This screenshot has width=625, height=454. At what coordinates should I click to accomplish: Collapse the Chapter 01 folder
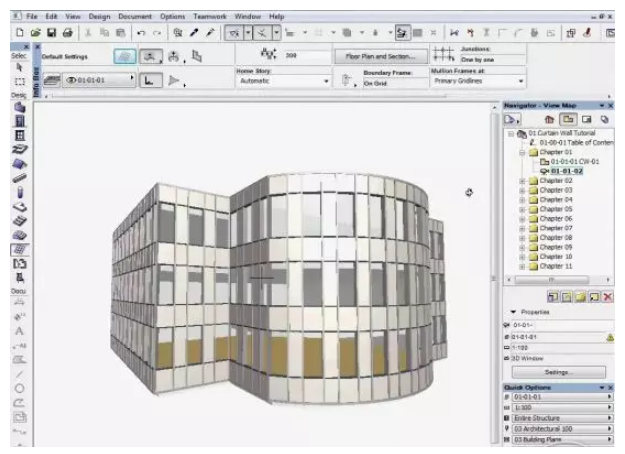pos(522,152)
